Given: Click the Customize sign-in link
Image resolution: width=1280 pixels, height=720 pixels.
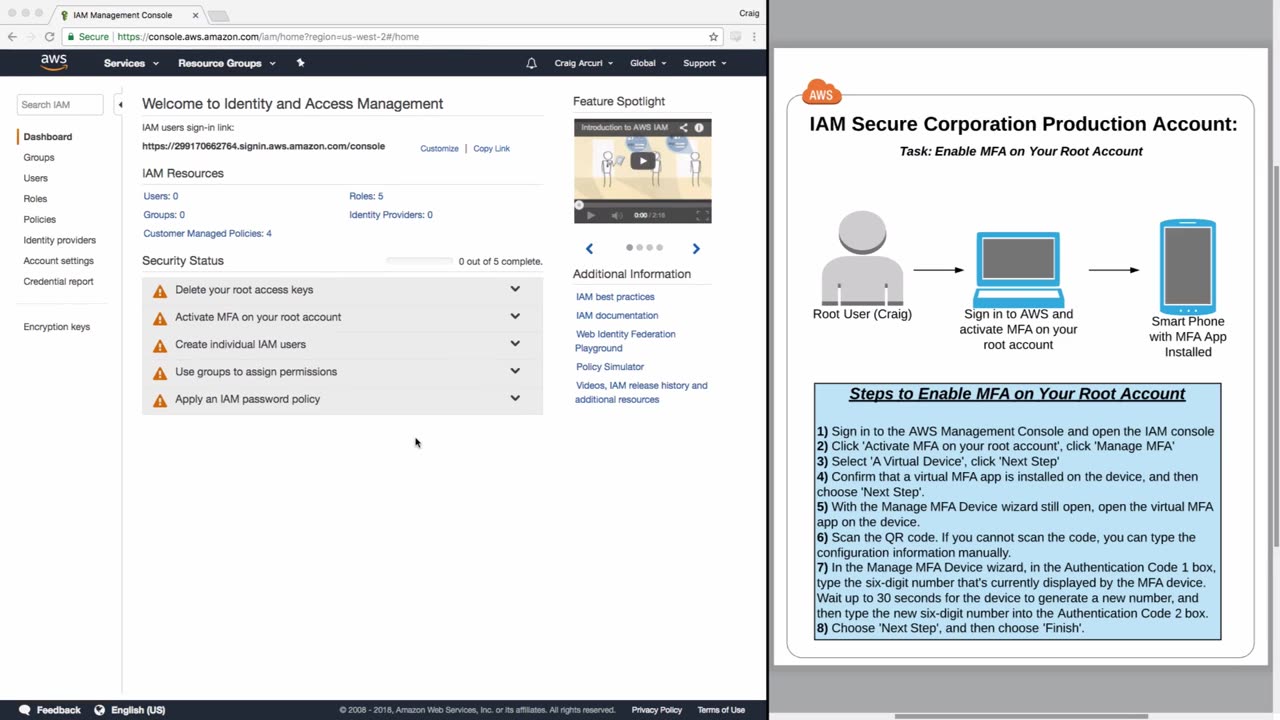Looking at the screenshot, I should coord(439,149).
